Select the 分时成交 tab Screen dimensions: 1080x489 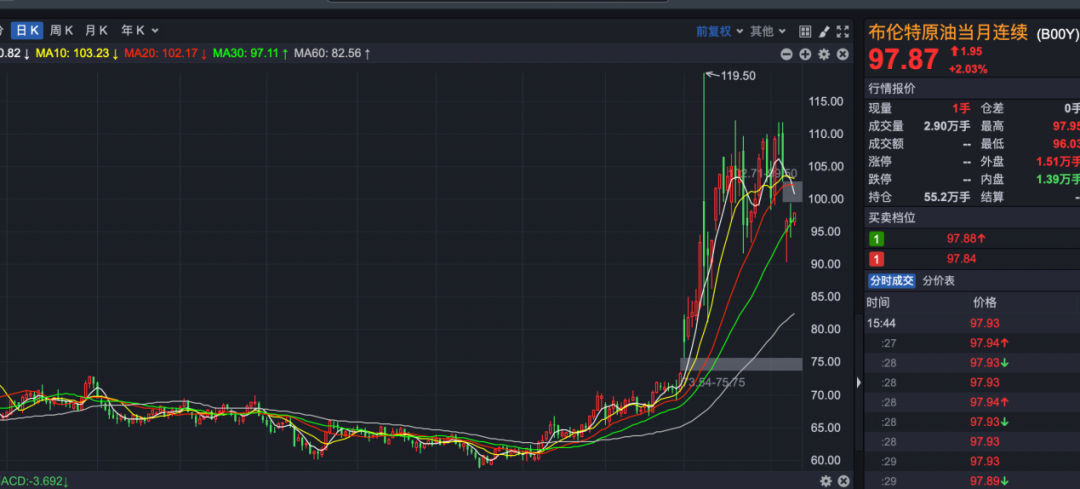891,281
